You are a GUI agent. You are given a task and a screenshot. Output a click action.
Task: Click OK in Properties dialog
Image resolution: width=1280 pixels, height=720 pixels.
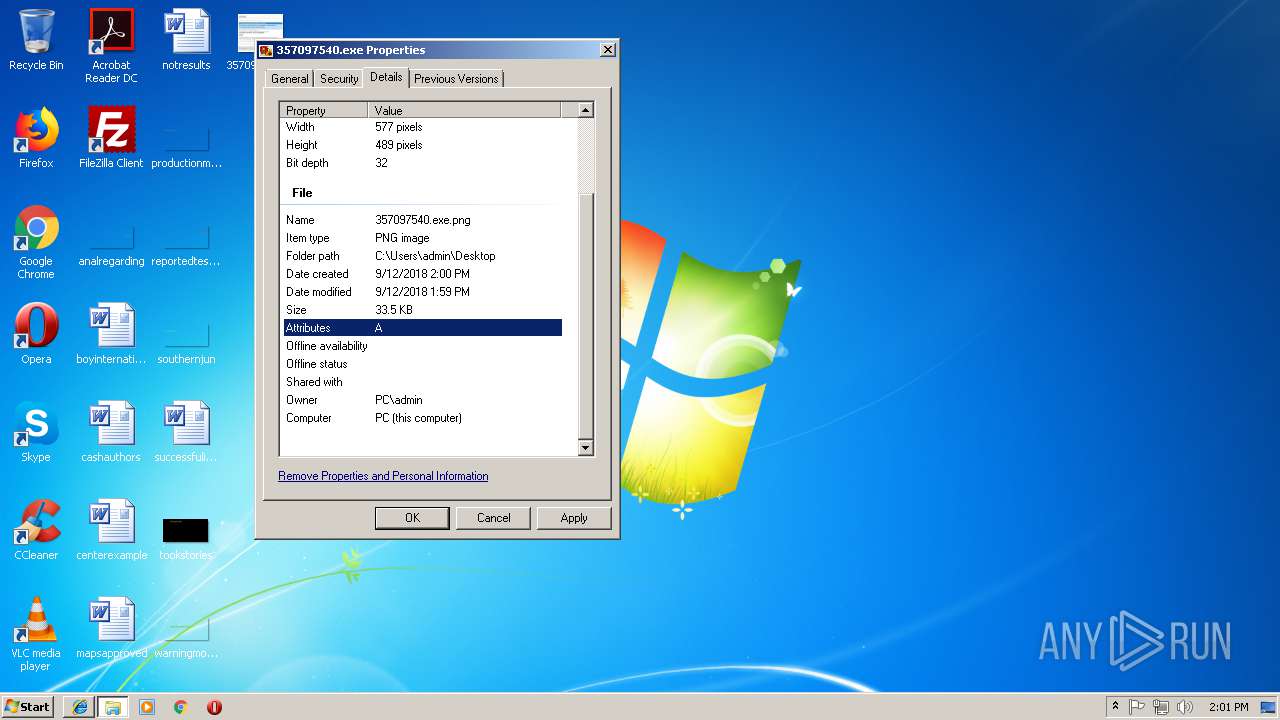(x=412, y=518)
